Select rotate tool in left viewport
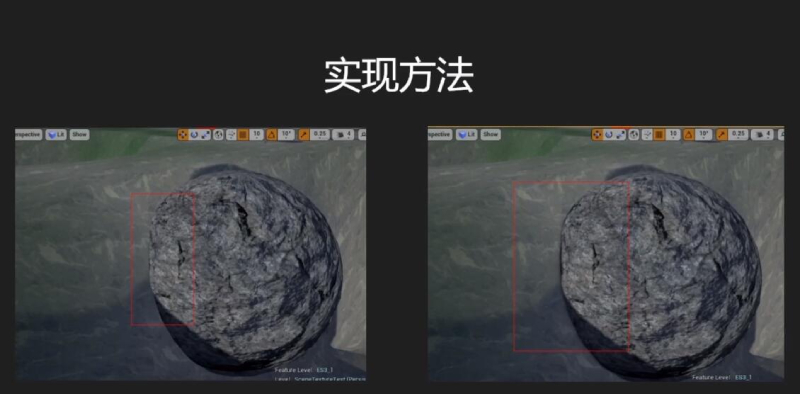800x394 pixels. click(194, 135)
